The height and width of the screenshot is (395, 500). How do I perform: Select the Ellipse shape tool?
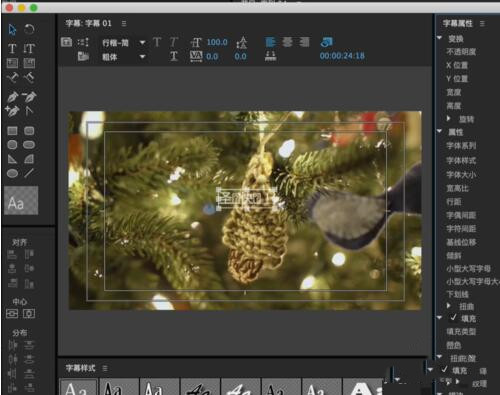(12, 173)
